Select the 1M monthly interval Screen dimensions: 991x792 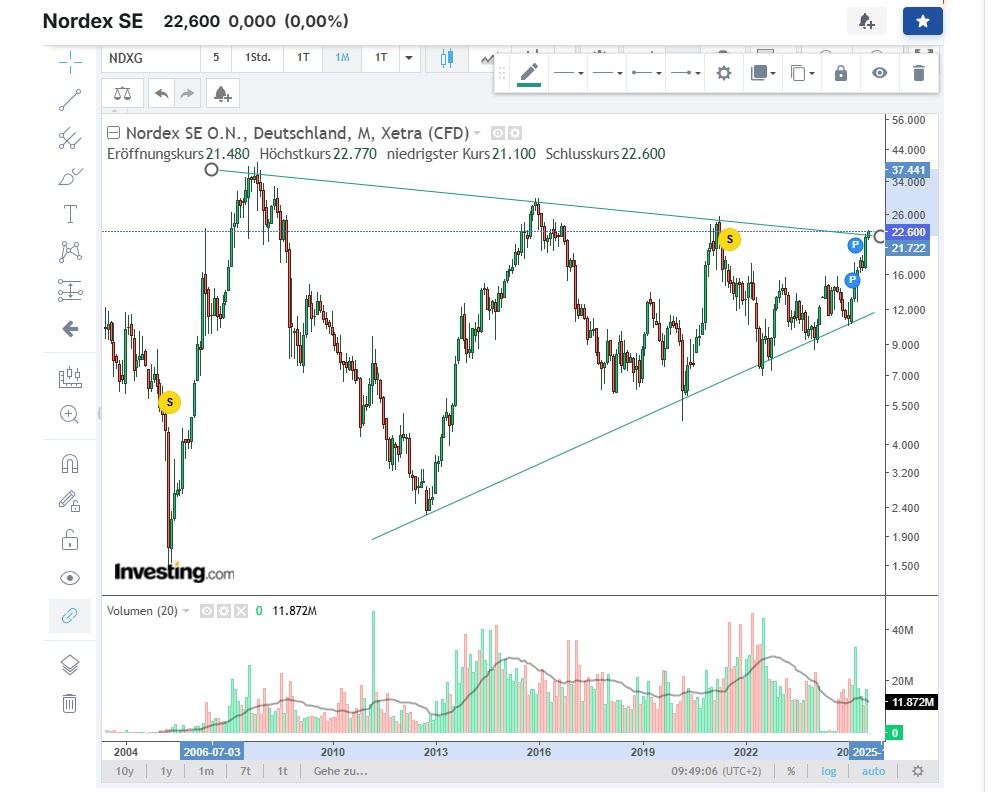[342, 58]
